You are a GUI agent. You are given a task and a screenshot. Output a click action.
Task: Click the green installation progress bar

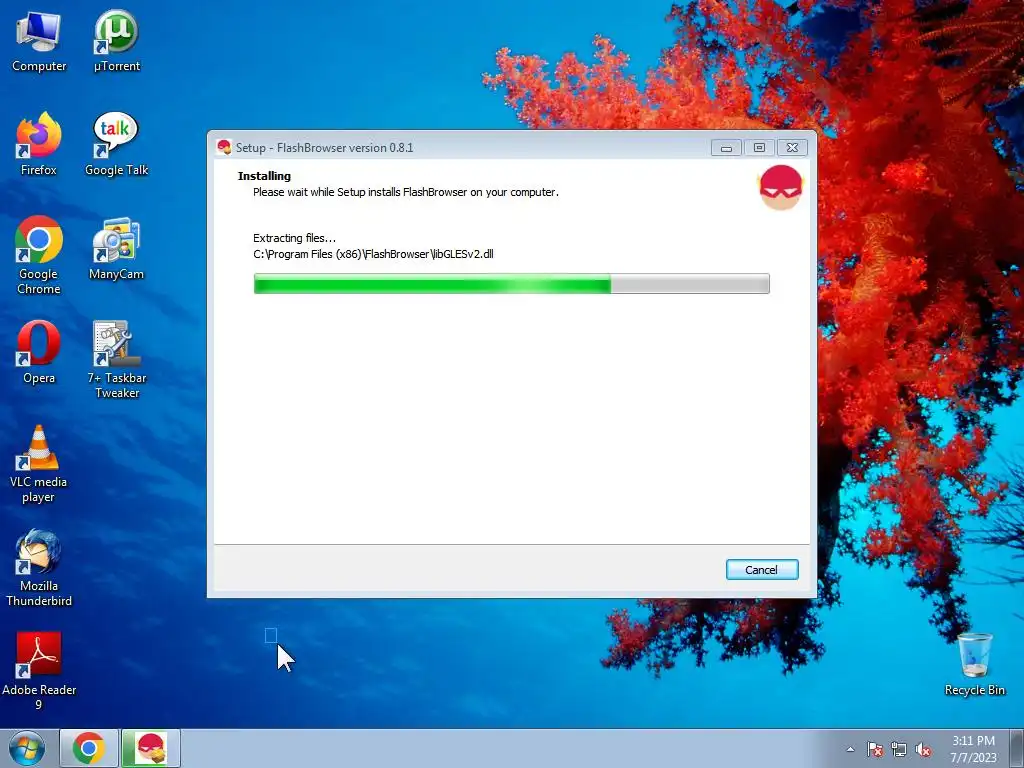pyautogui.click(x=511, y=283)
